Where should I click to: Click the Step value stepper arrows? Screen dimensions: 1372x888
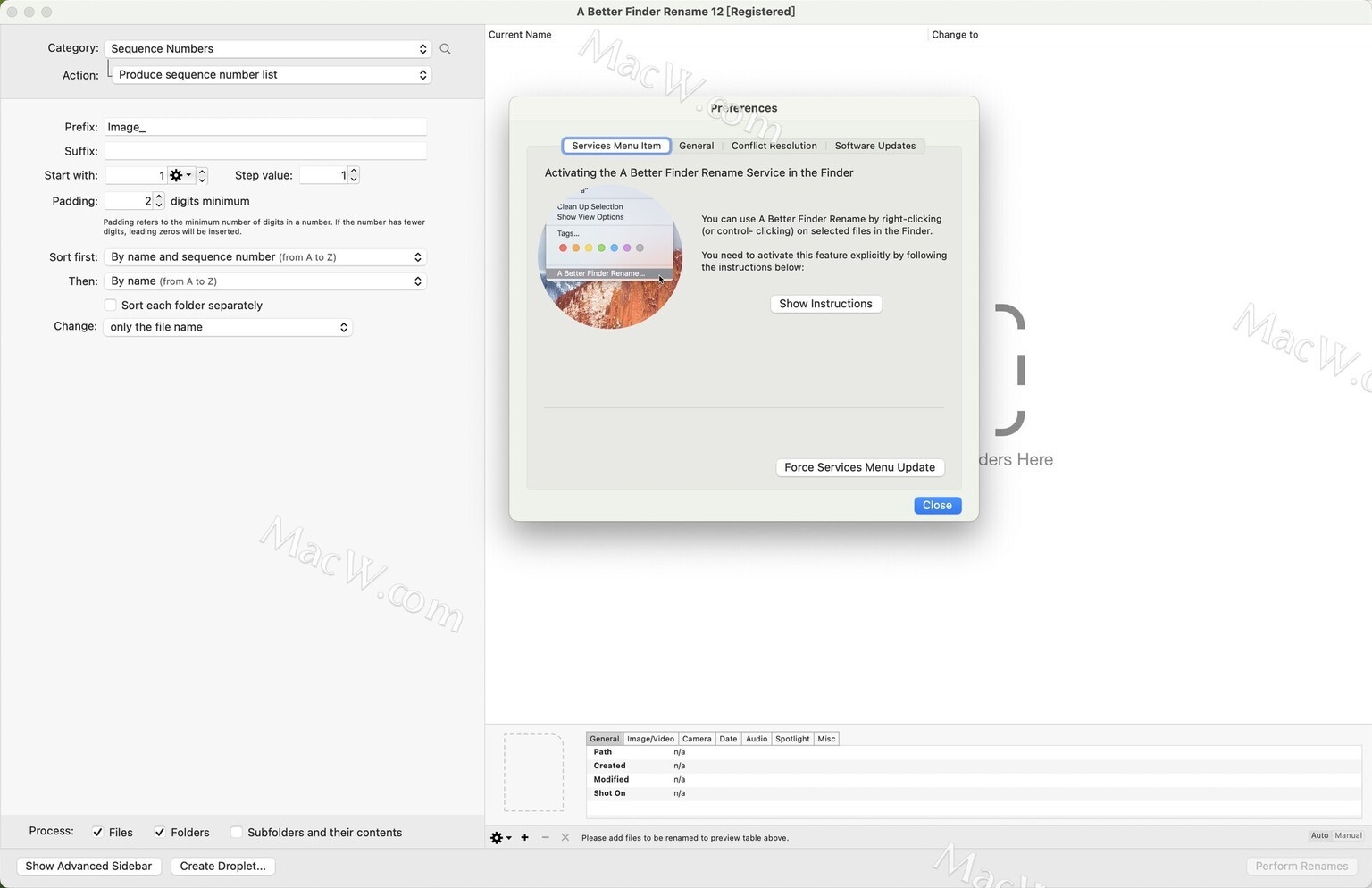tap(354, 175)
